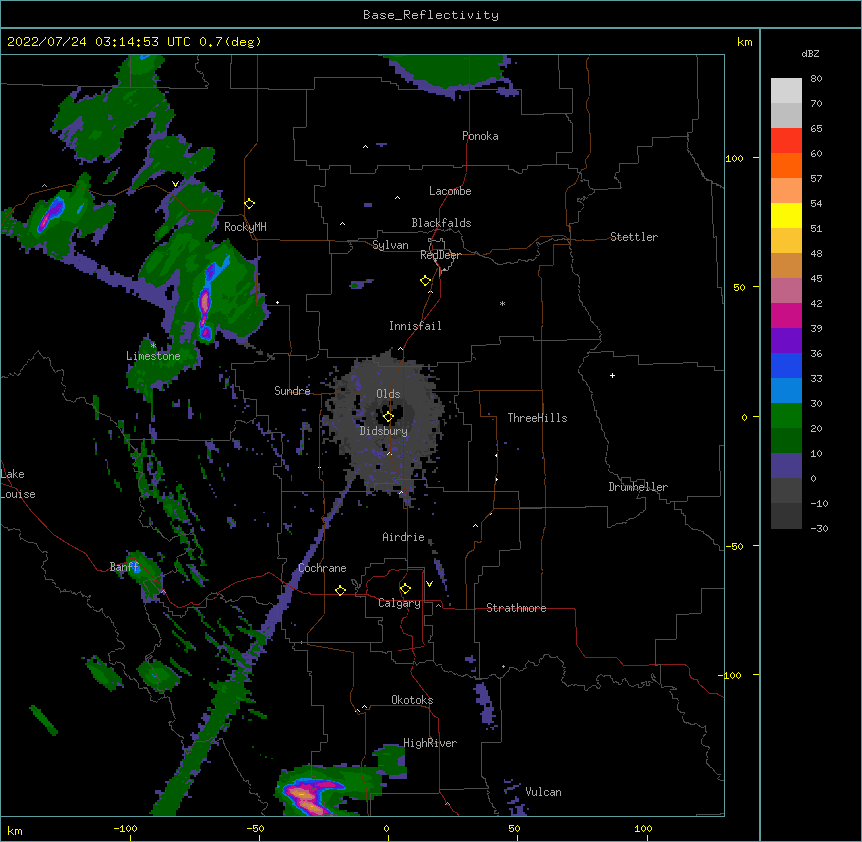This screenshot has width=862, height=842.
Task: Click the Vulcan label
Action: [x=543, y=792]
